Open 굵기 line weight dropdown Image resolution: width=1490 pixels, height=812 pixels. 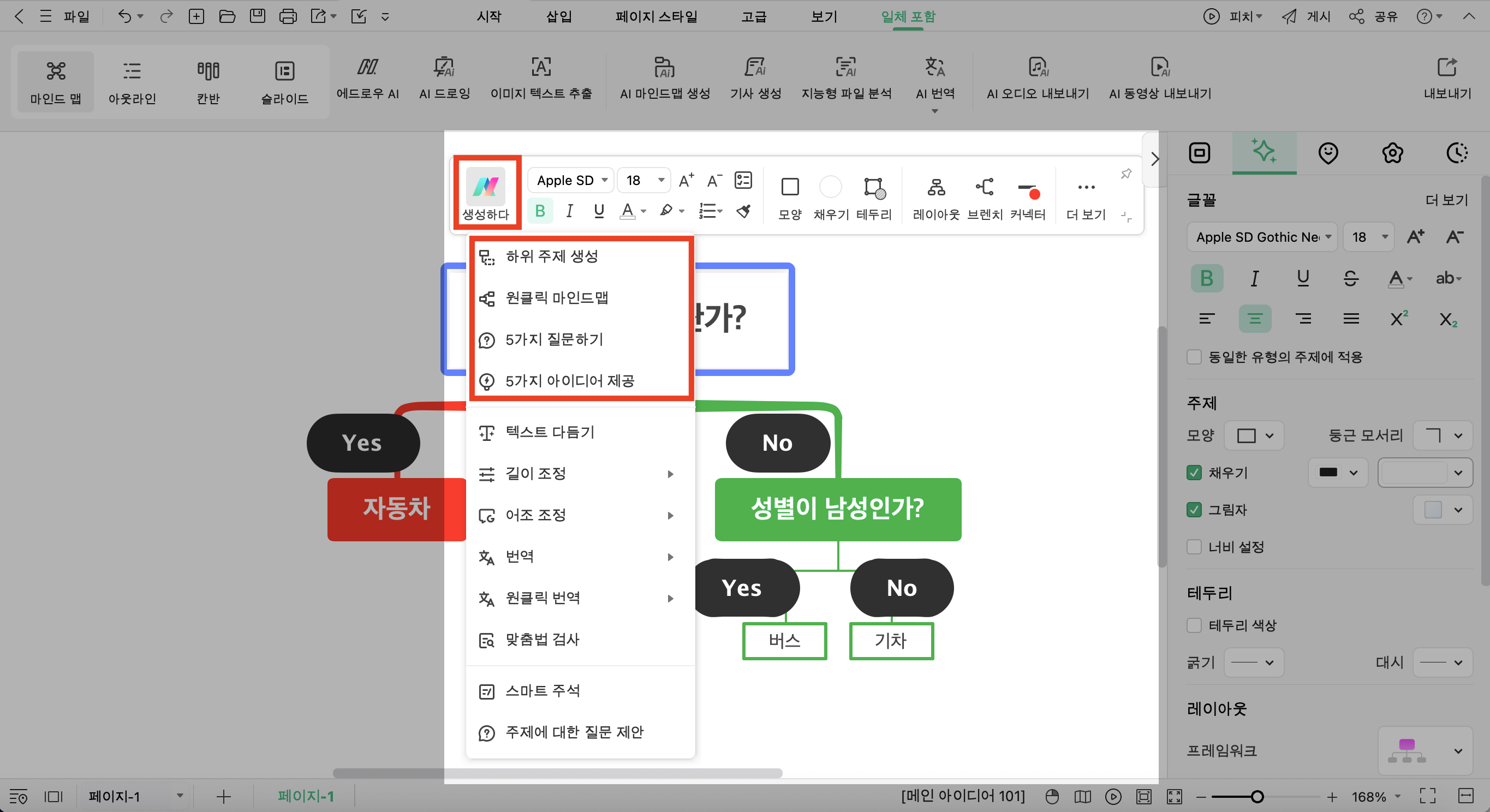[x=1254, y=662]
